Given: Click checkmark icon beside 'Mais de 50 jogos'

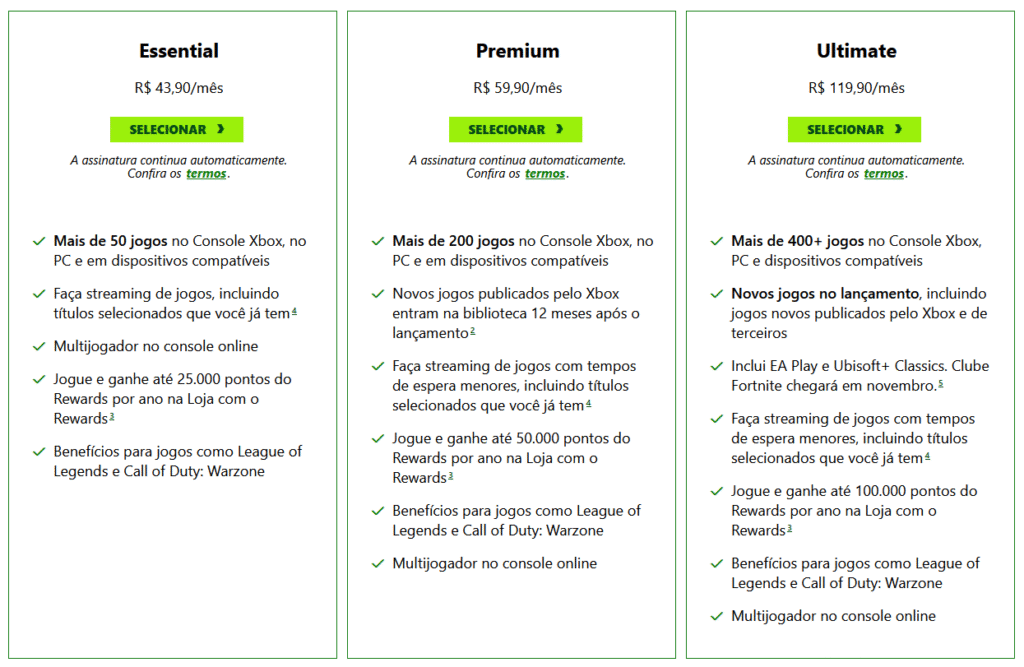Looking at the screenshot, I should (x=39, y=242).
